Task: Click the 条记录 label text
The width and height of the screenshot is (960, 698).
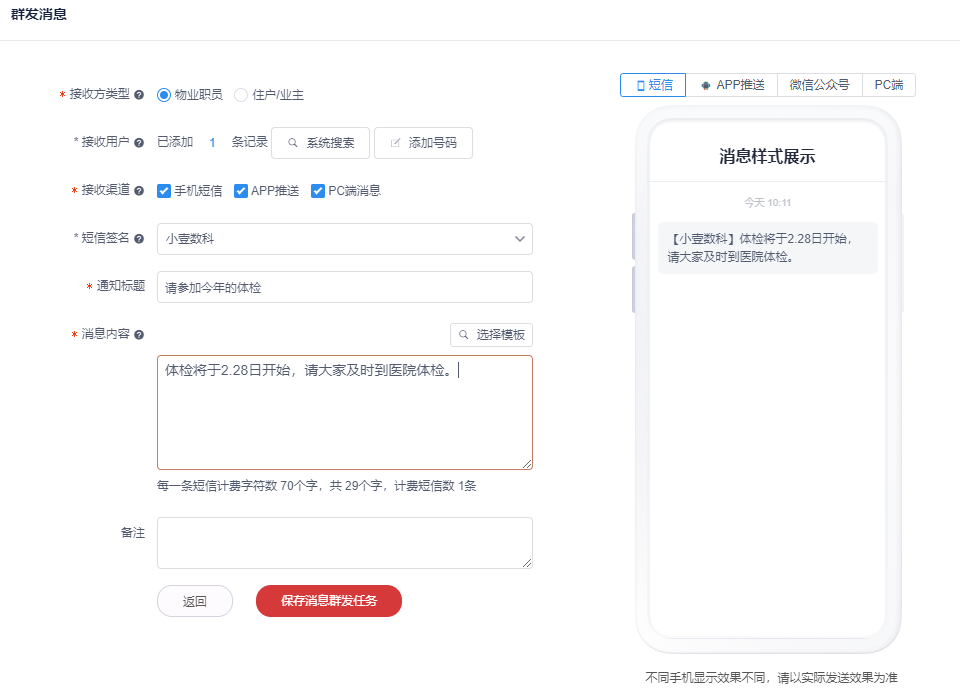Action: coord(249,142)
